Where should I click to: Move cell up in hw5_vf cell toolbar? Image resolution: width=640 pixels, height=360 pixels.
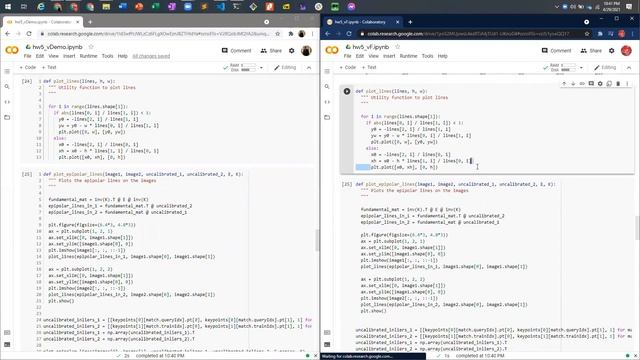[564, 84]
